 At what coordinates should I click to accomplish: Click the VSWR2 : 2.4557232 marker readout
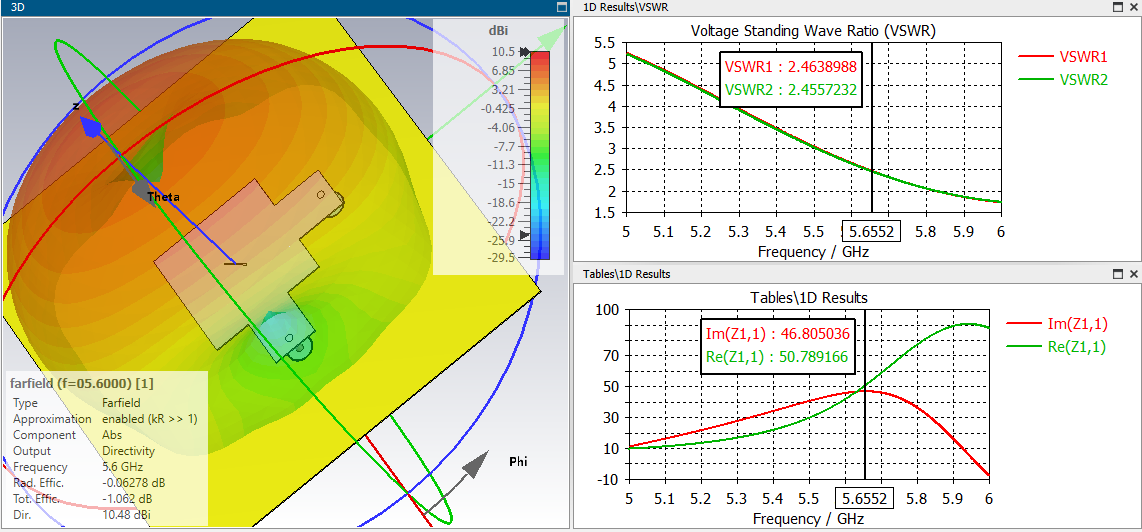[x=791, y=90]
